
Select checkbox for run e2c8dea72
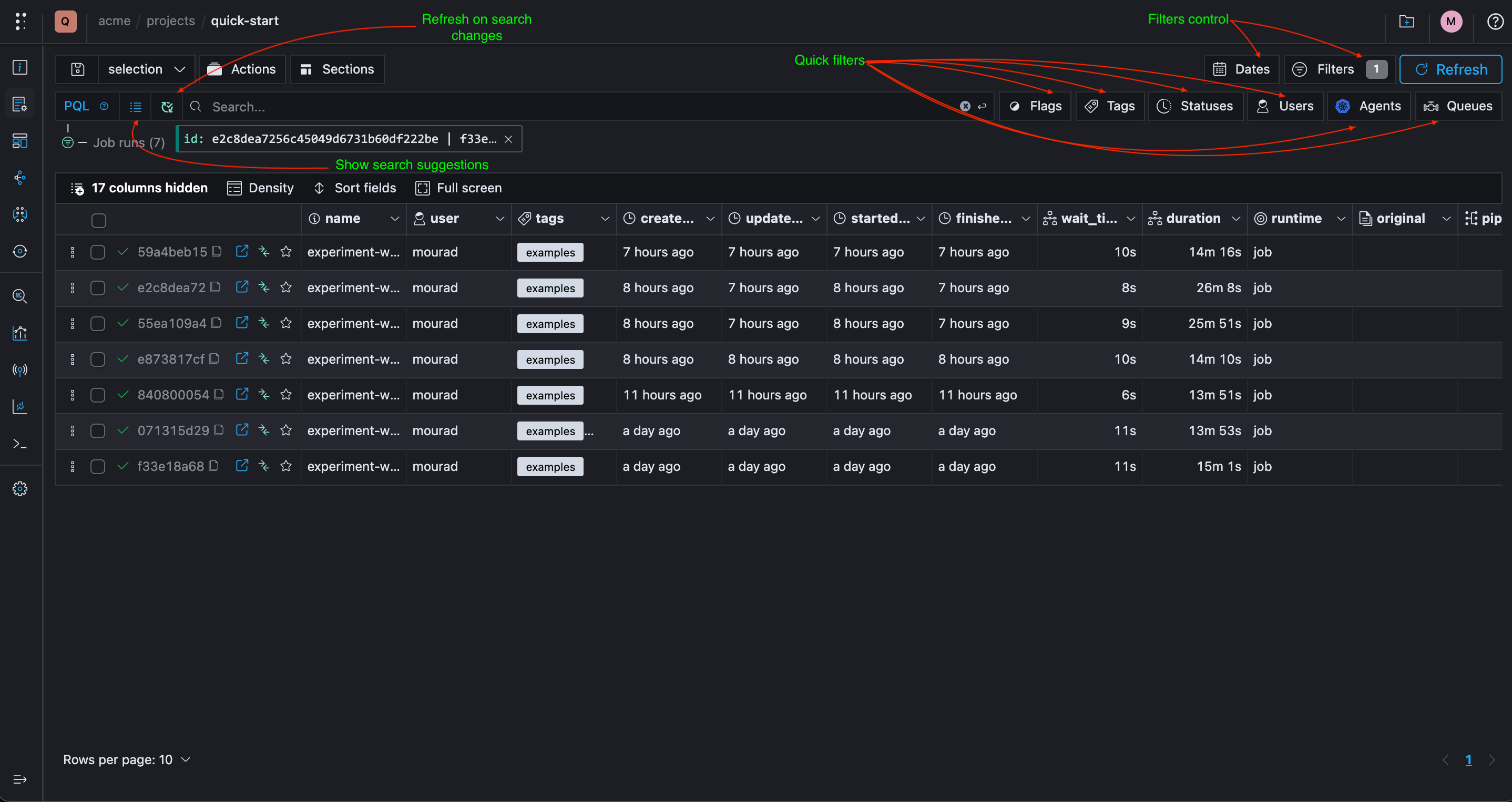(97, 288)
